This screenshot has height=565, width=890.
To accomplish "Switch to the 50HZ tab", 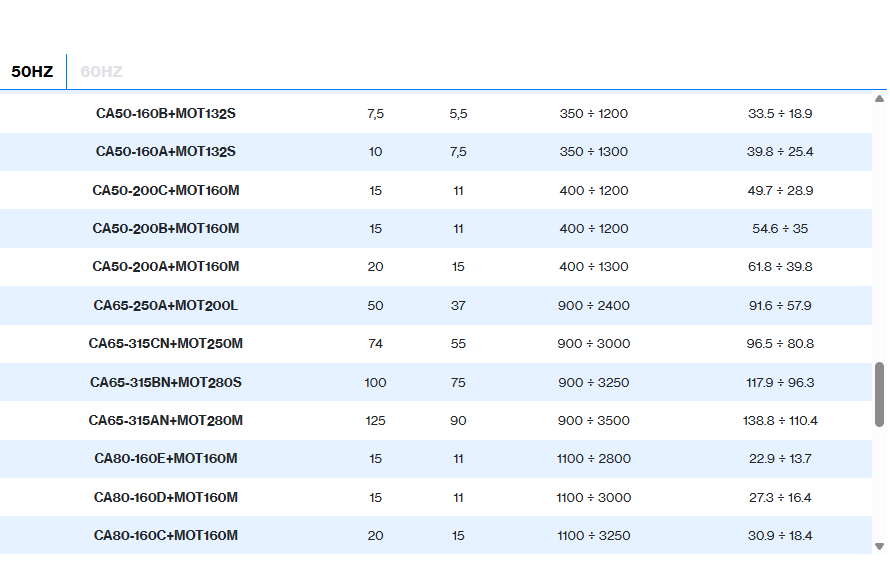I will click(x=32, y=72).
